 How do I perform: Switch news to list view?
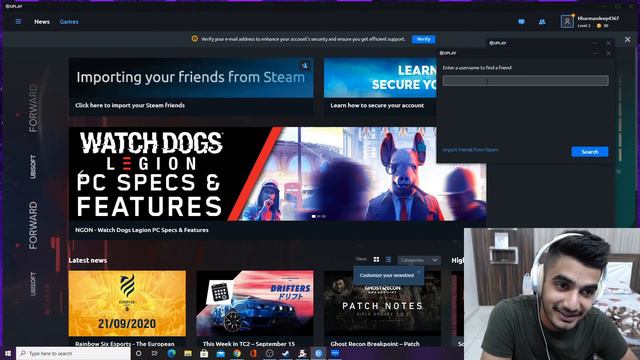[x=388, y=260]
